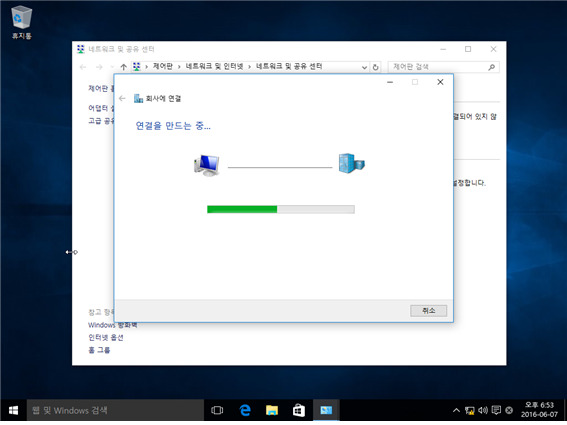Image resolution: width=567 pixels, height=425 pixels.
Task: Select 네트워크 및 공유 센터 breadcrumb item
Action: point(289,66)
